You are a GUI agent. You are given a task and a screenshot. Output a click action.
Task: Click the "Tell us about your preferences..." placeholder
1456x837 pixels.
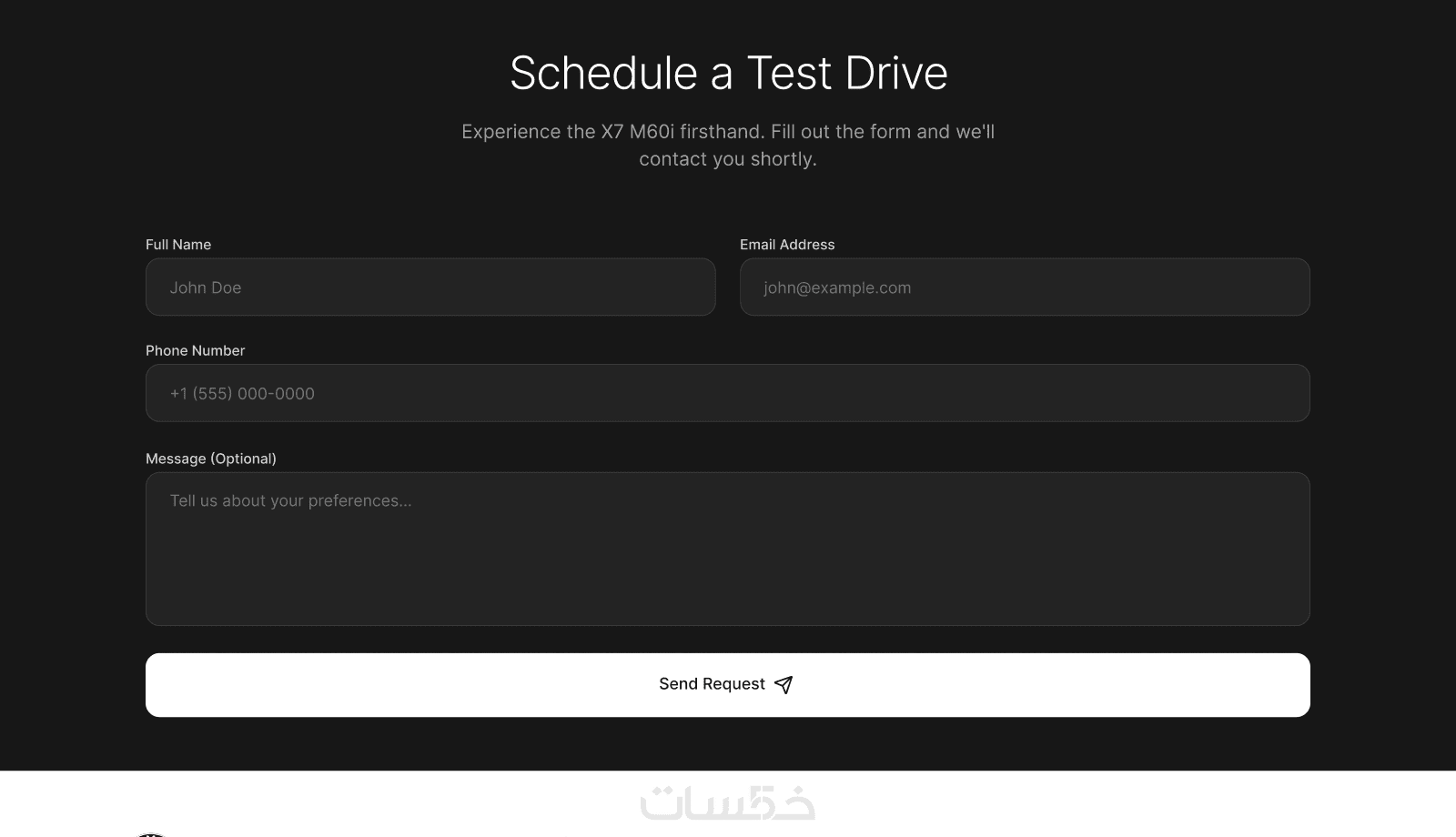[290, 500]
